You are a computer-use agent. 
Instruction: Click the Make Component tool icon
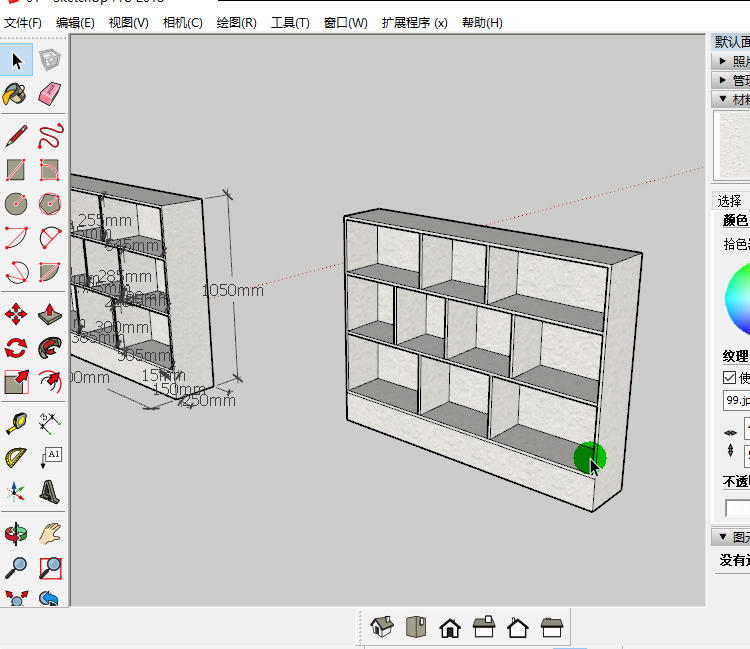50,60
